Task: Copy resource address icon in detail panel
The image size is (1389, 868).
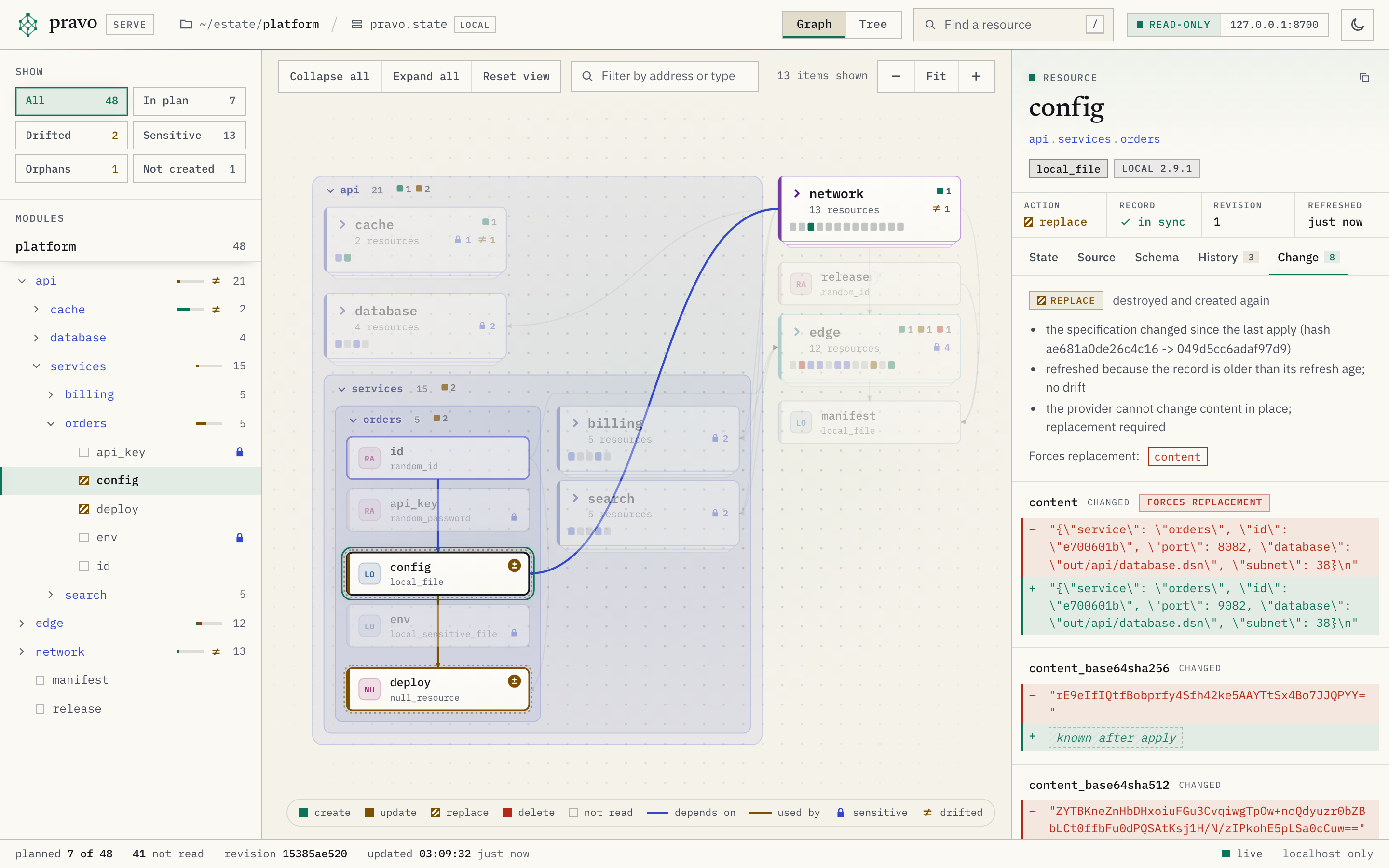Action: pos(1364,78)
